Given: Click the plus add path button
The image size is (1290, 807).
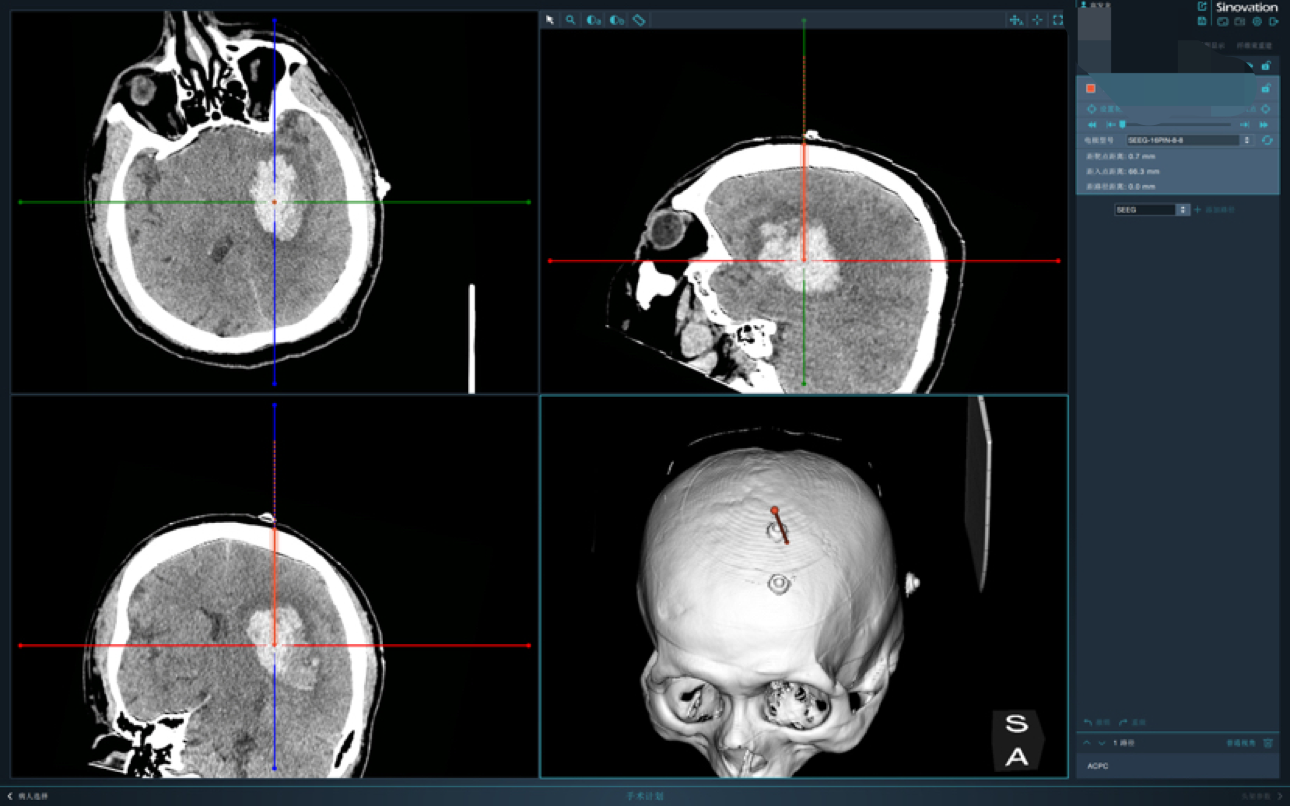Looking at the screenshot, I should tap(1197, 210).
